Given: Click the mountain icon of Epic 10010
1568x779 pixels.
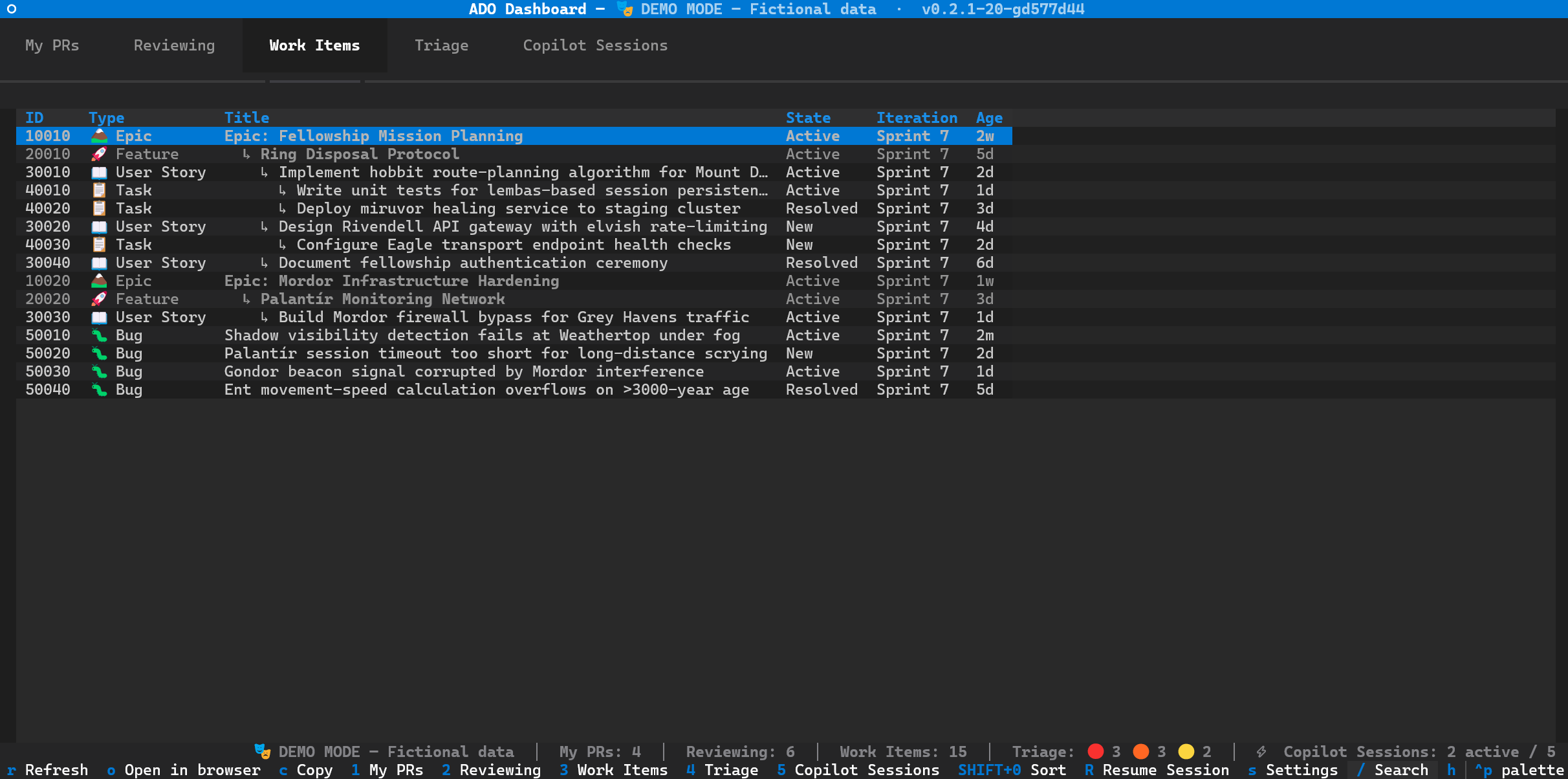Looking at the screenshot, I should coord(99,136).
